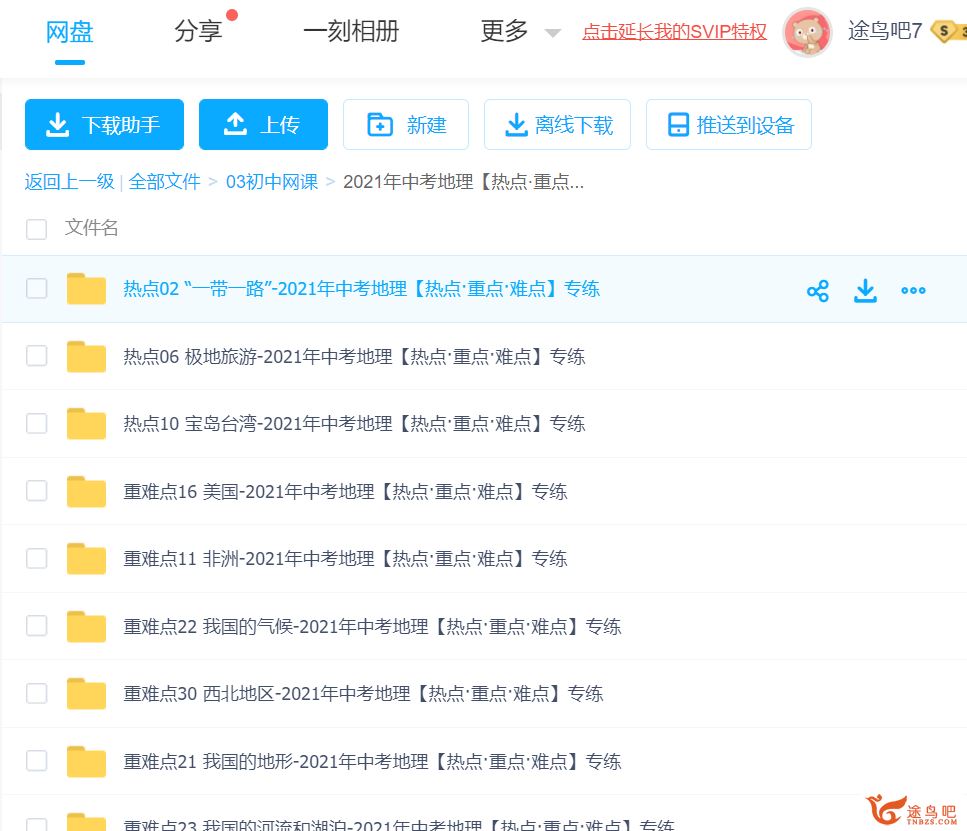Select checkbox for 重难点11 非洲 folder
The width and height of the screenshot is (967, 831).
(36, 559)
